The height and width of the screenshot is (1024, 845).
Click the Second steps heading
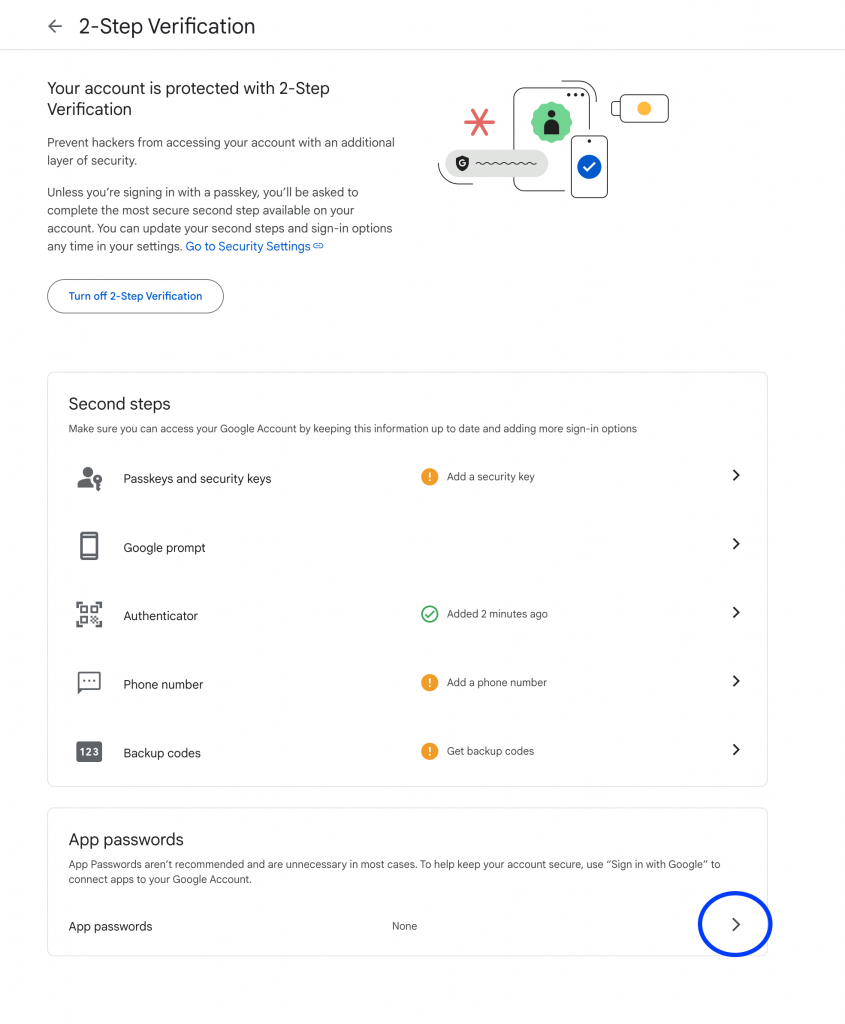(120, 404)
